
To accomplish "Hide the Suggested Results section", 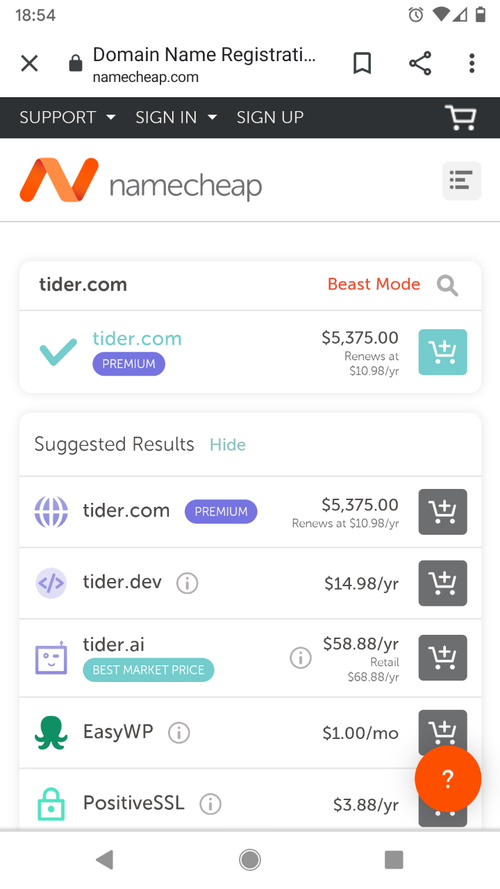I will [227, 444].
